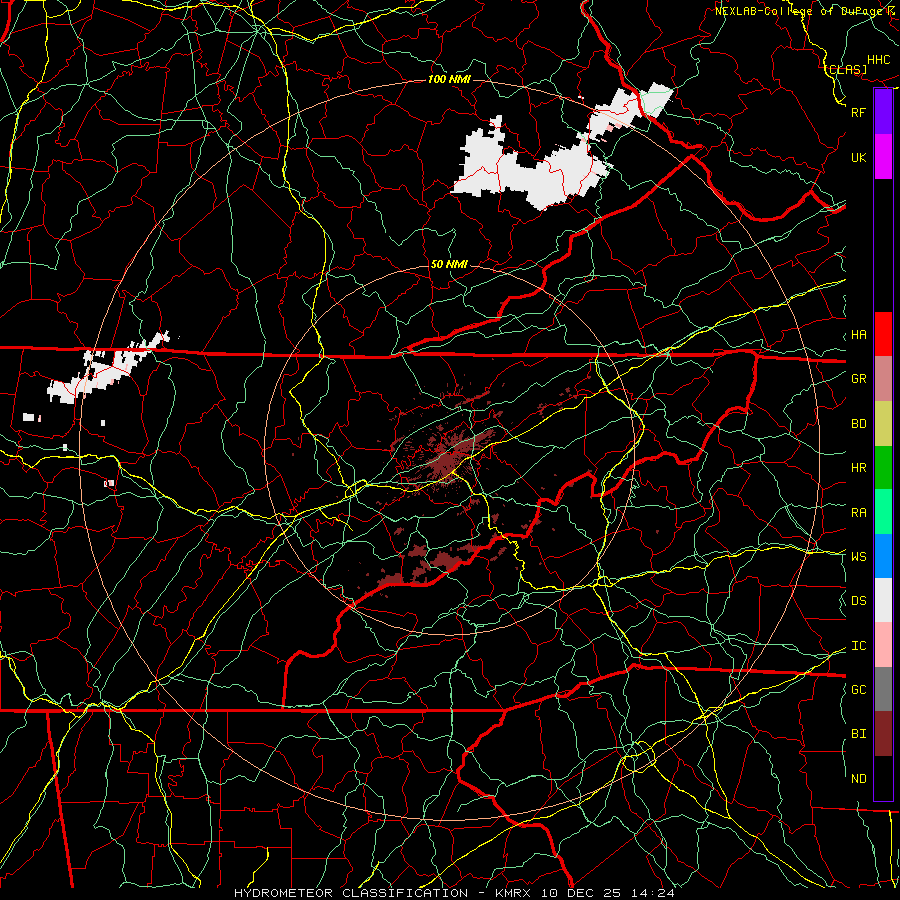Click the purple RF color swatch in legend
The height and width of the screenshot is (900, 900).
(x=883, y=112)
